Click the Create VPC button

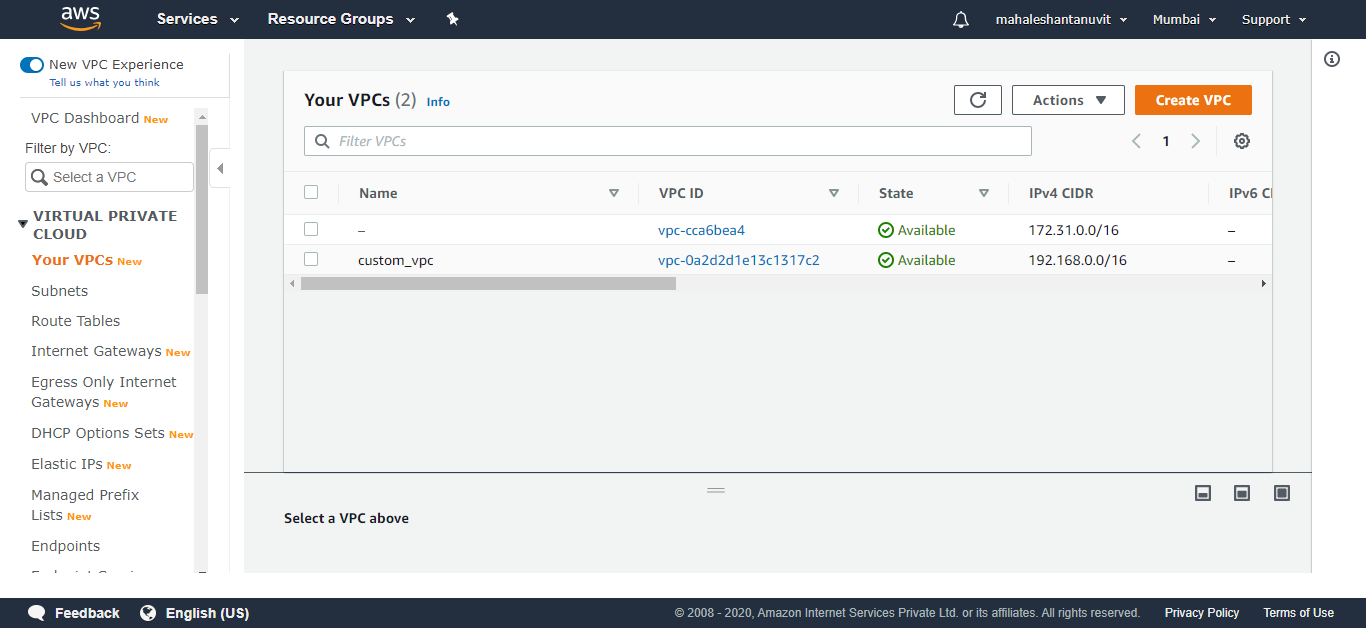click(x=1193, y=100)
